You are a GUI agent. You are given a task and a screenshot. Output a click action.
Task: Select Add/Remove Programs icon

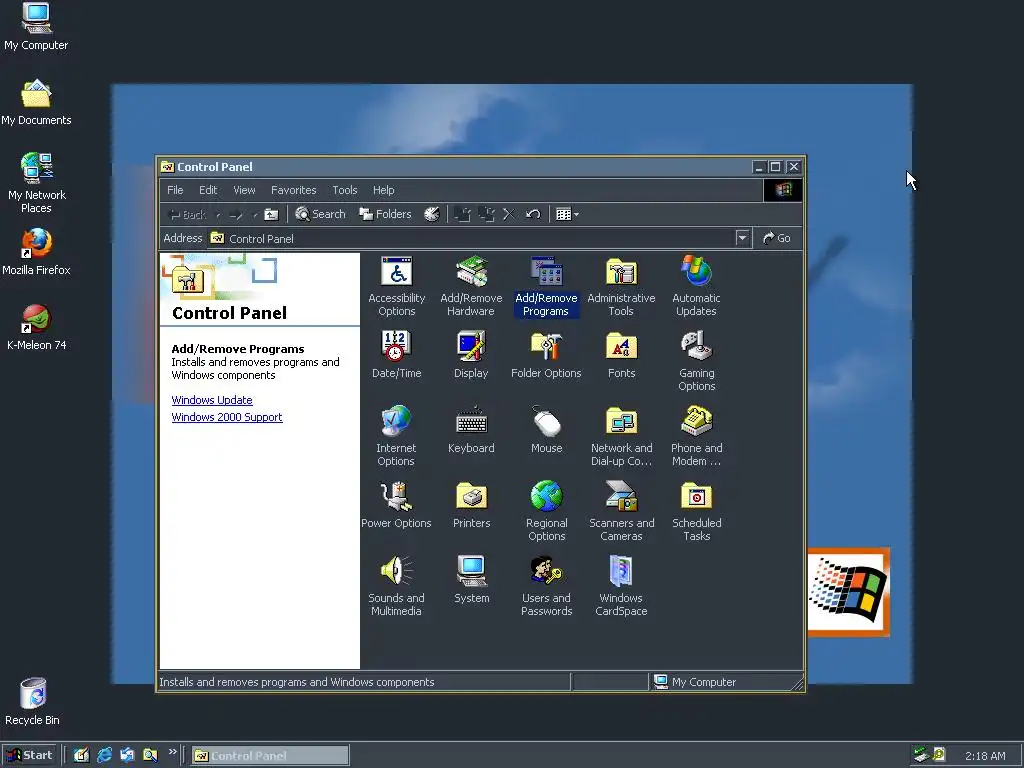[x=546, y=286]
